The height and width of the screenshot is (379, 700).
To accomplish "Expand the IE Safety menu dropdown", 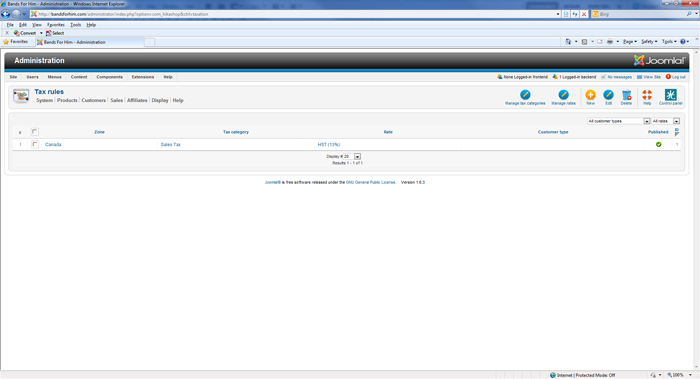I will pos(649,42).
